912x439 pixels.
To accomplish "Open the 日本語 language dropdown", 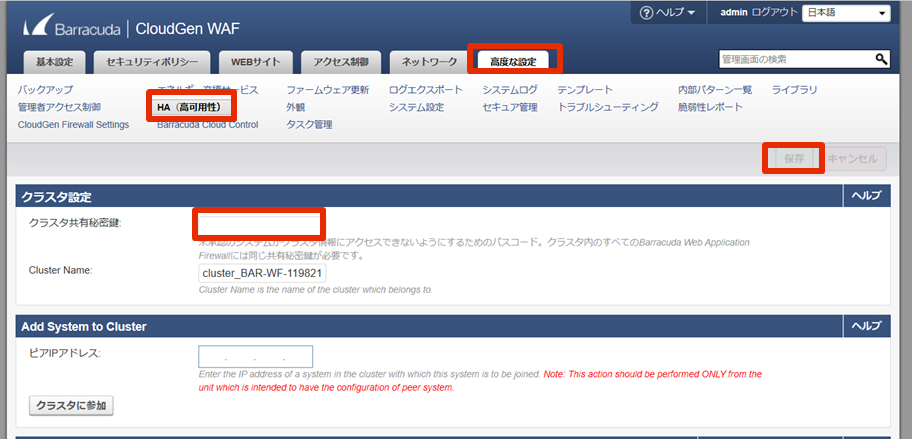I will (846, 13).
